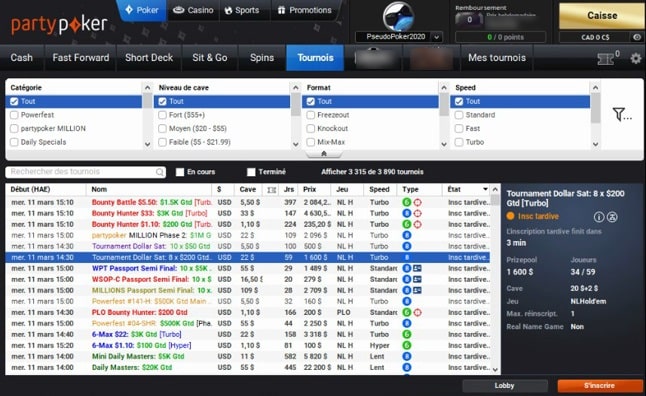This screenshot has height=396, width=646.
Task: Enable the Terminé checkbox
Action: [x=251, y=172]
